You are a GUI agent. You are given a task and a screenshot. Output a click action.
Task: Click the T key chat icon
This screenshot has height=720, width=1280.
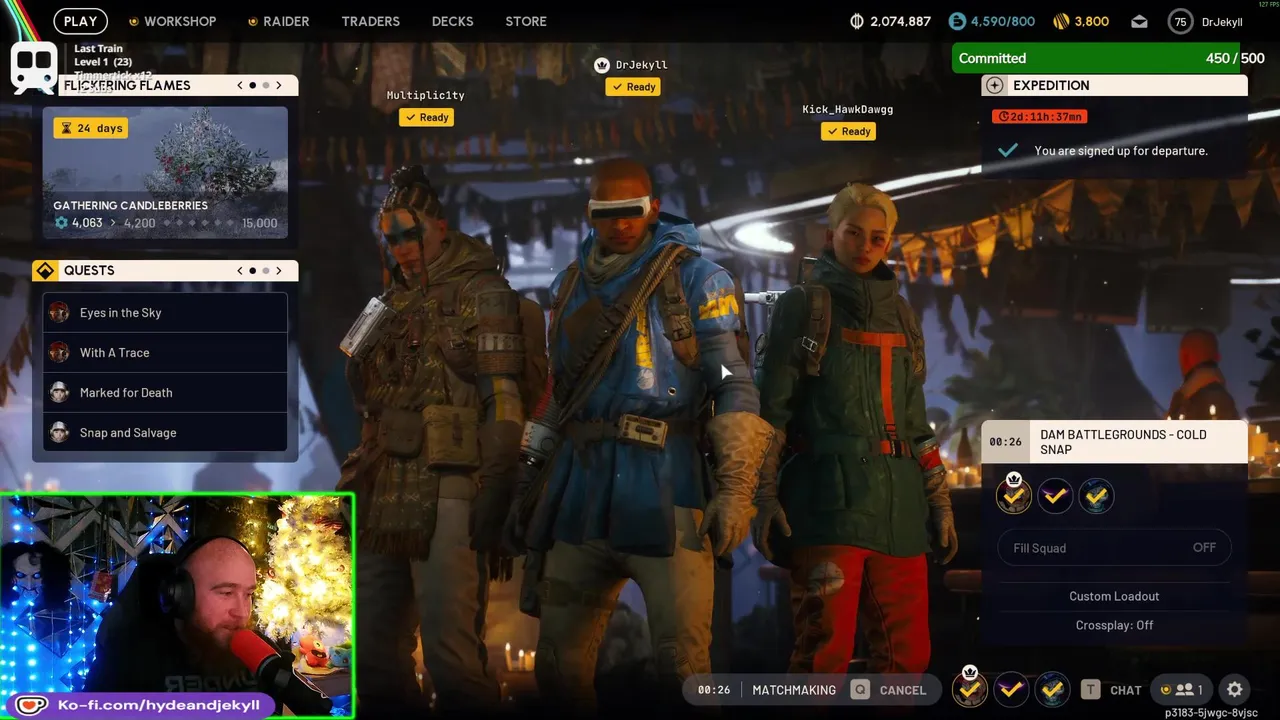click(1091, 689)
